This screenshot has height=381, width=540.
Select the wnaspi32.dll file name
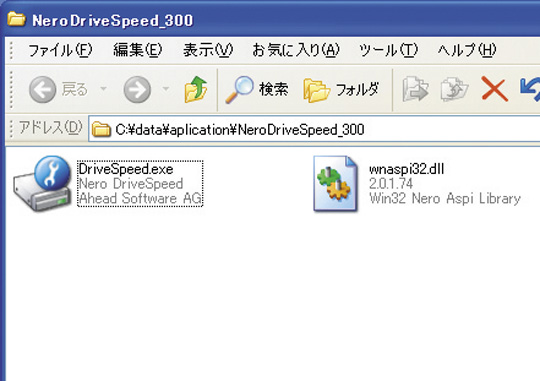pyautogui.click(x=406, y=169)
